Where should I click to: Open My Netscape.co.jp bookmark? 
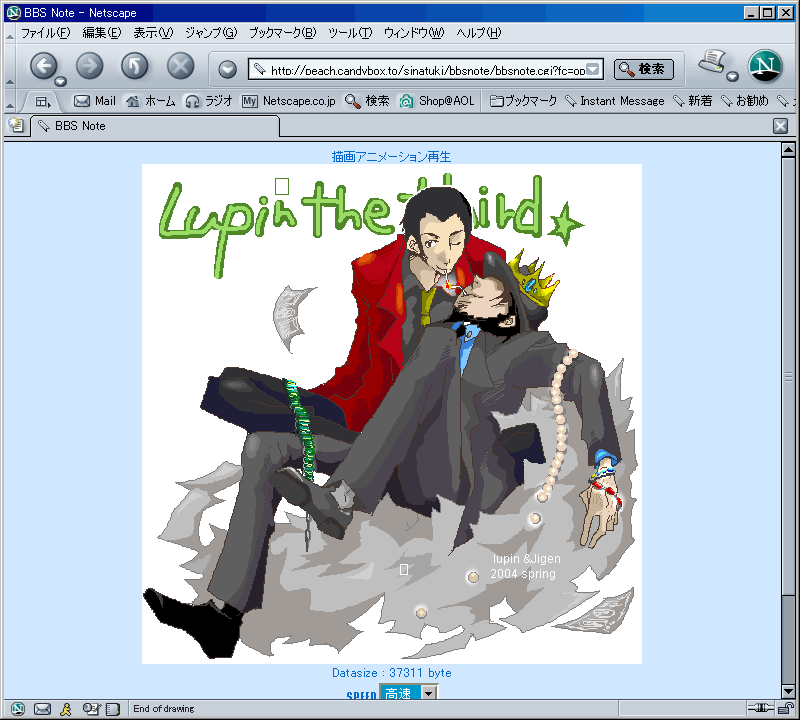pos(289,101)
